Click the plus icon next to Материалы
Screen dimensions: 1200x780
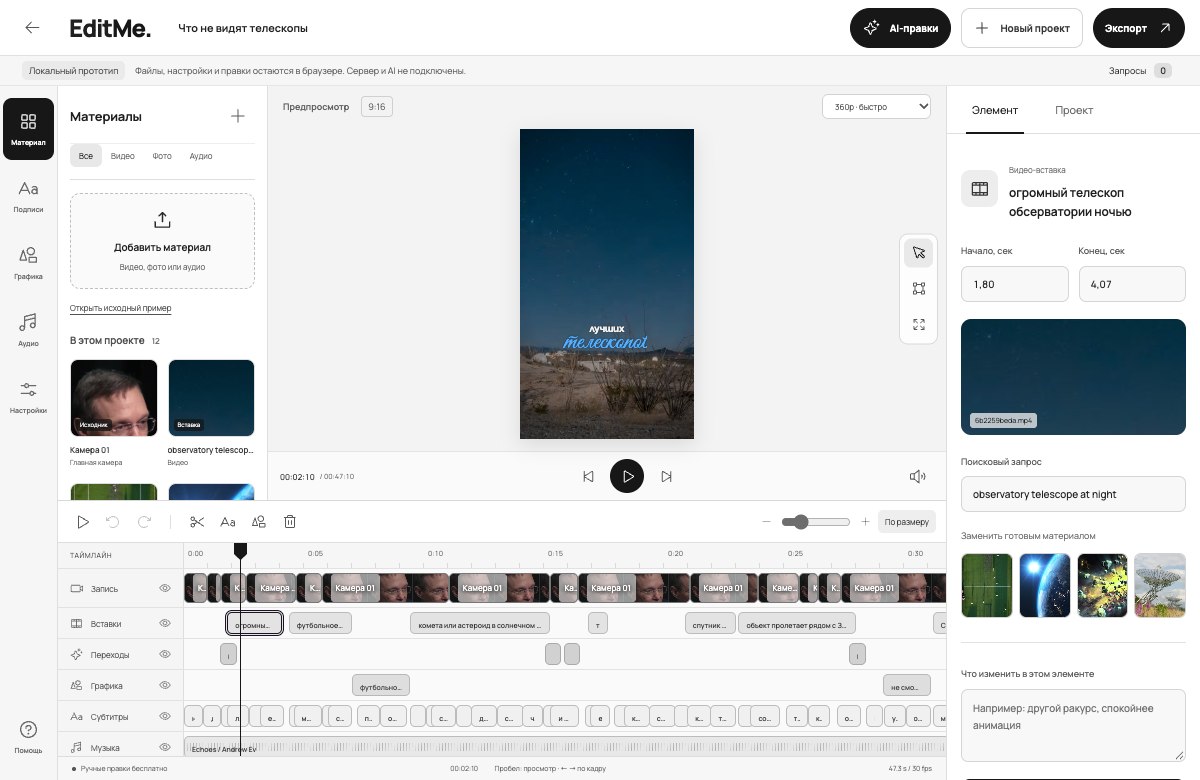point(238,116)
